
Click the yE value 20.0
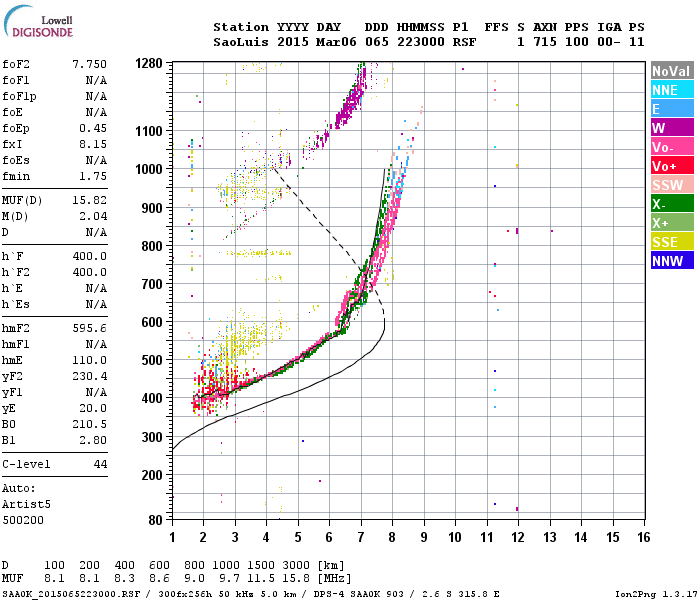(x=93, y=408)
